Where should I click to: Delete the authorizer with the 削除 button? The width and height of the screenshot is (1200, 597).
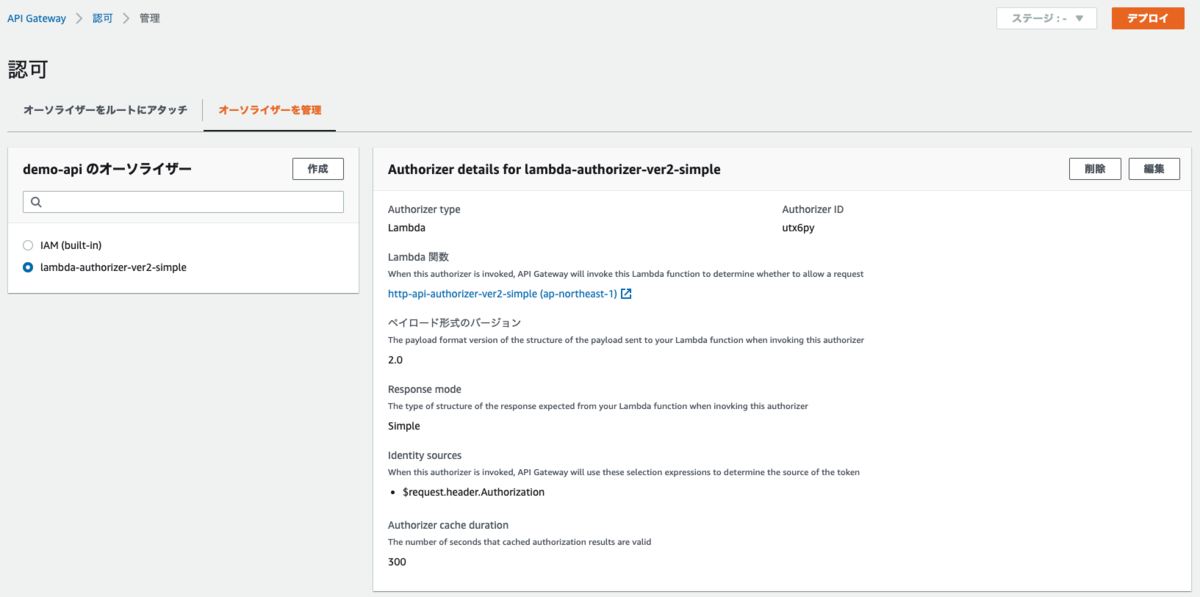pos(1094,169)
